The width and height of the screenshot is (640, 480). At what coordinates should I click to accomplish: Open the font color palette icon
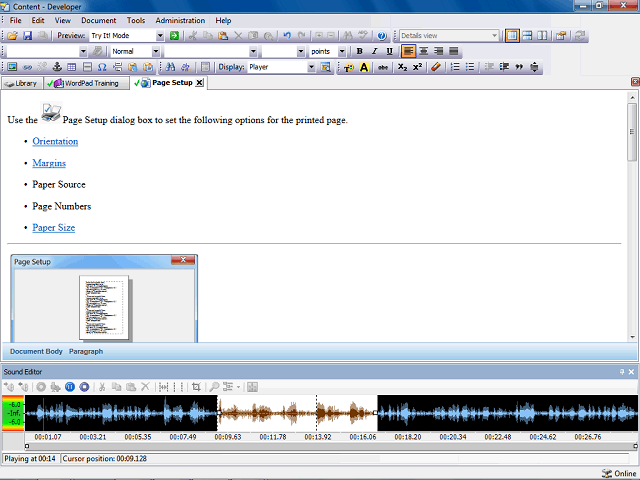[349, 67]
